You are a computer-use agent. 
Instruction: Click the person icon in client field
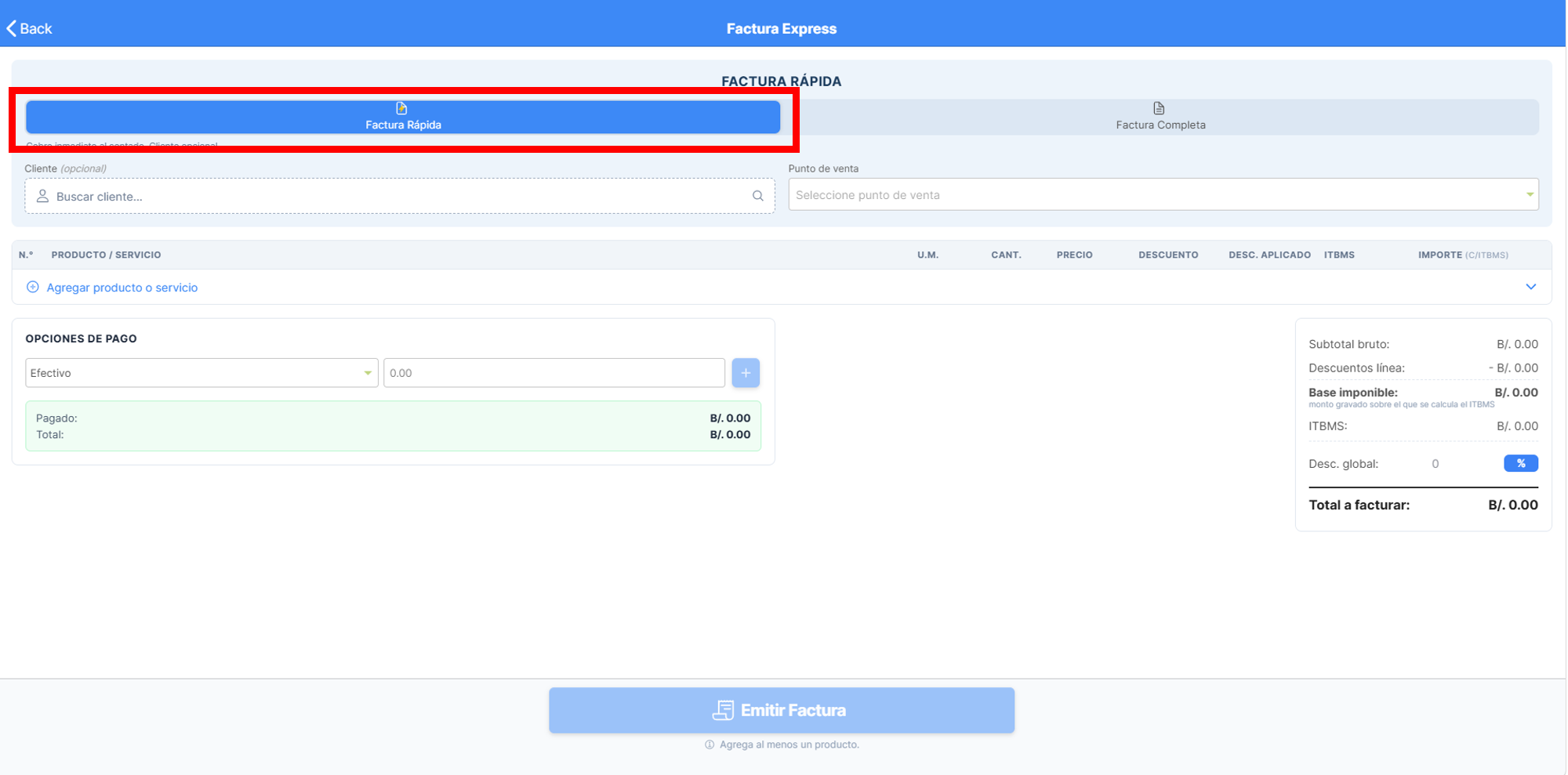[42, 196]
